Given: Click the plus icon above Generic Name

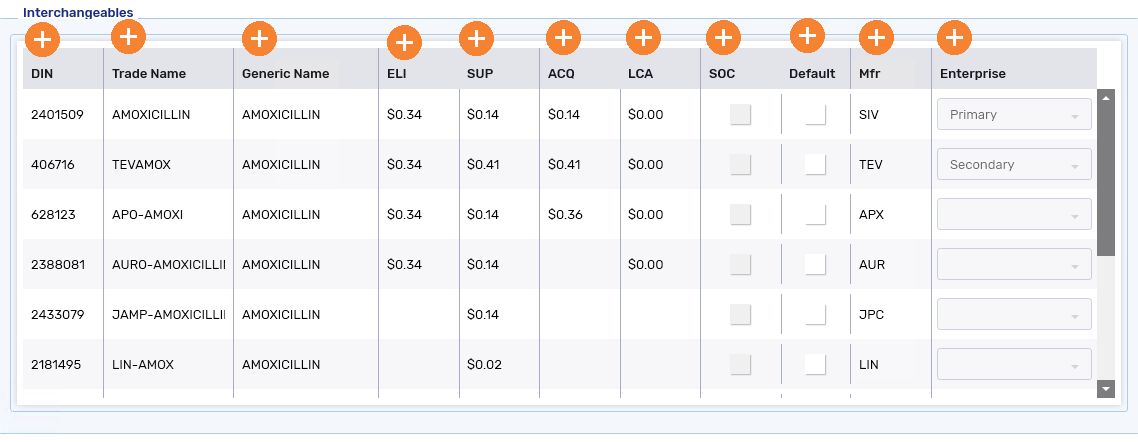Looking at the screenshot, I should [x=260, y=38].
